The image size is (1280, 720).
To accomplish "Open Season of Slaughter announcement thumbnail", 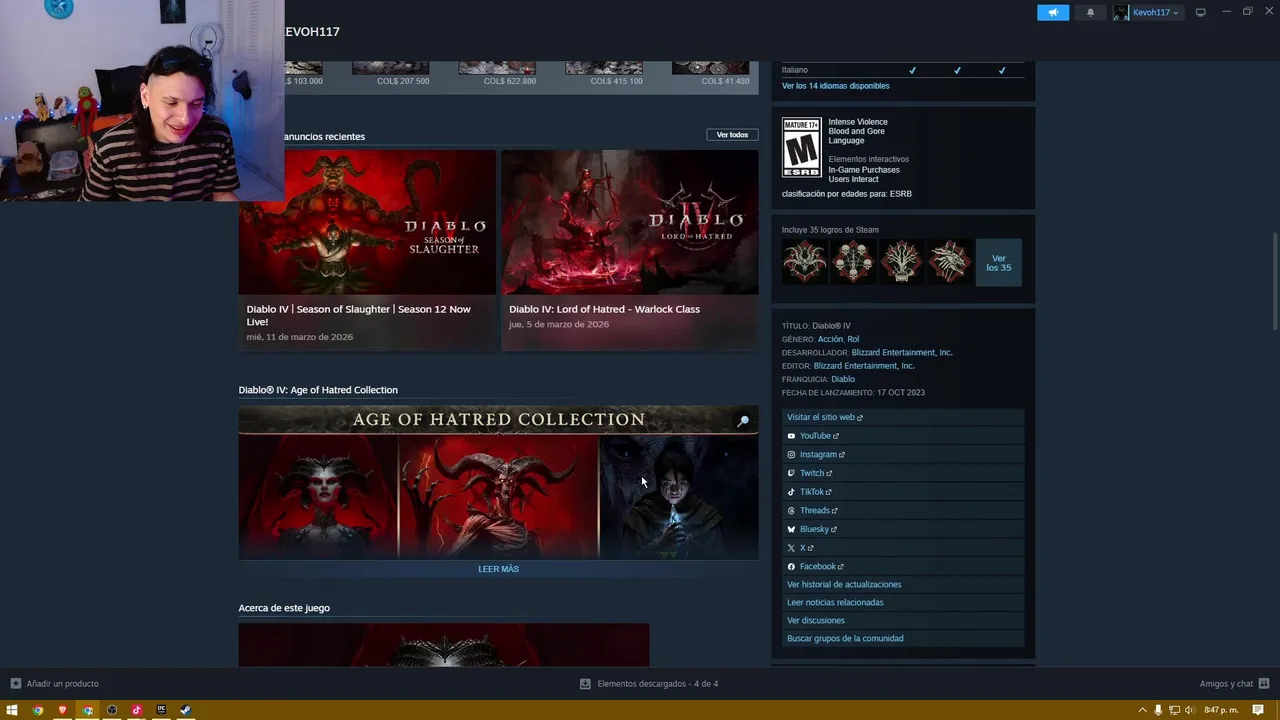I will pos(367,222).
